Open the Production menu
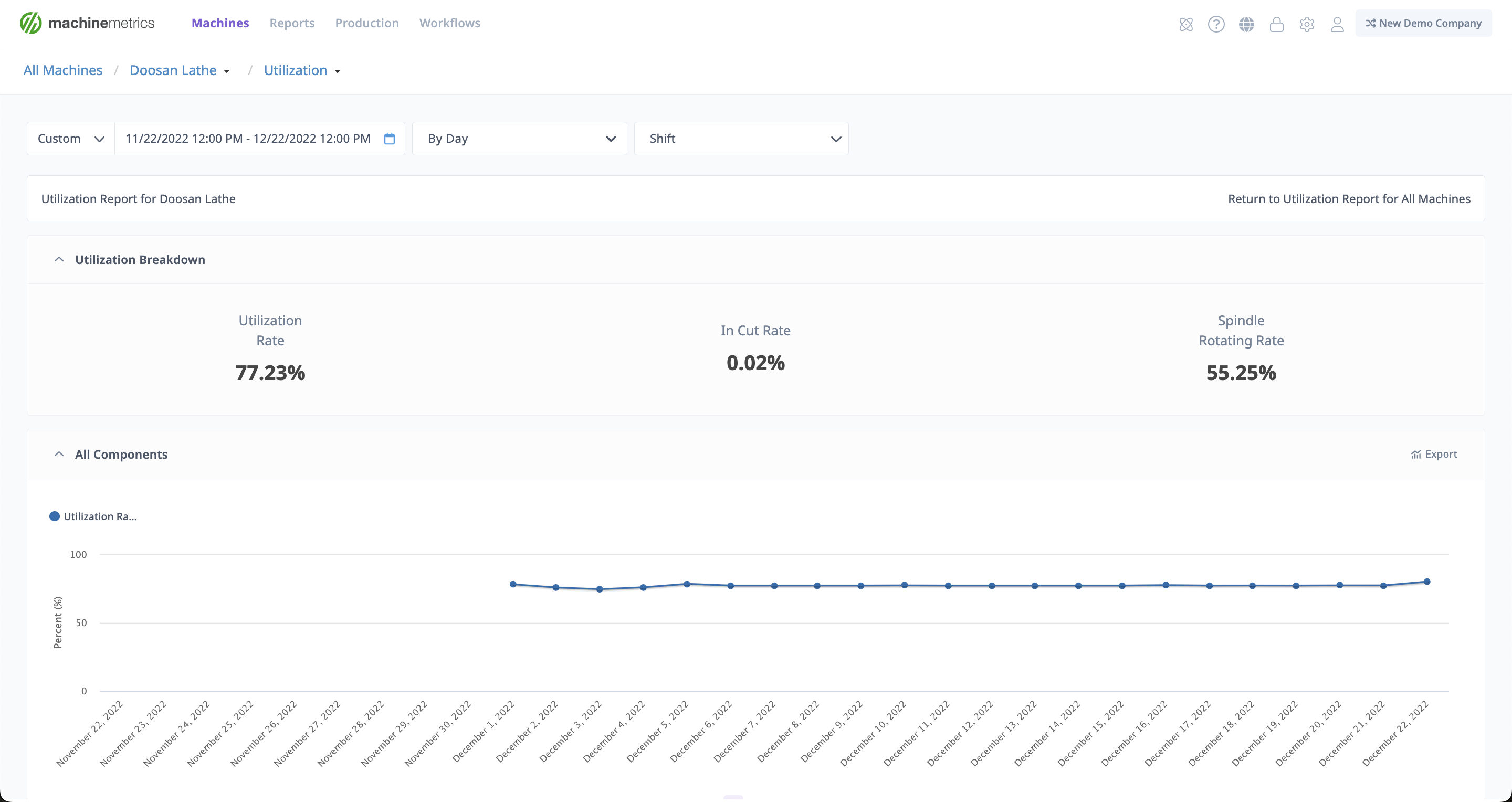The image size is (1512, 802). 367,23
